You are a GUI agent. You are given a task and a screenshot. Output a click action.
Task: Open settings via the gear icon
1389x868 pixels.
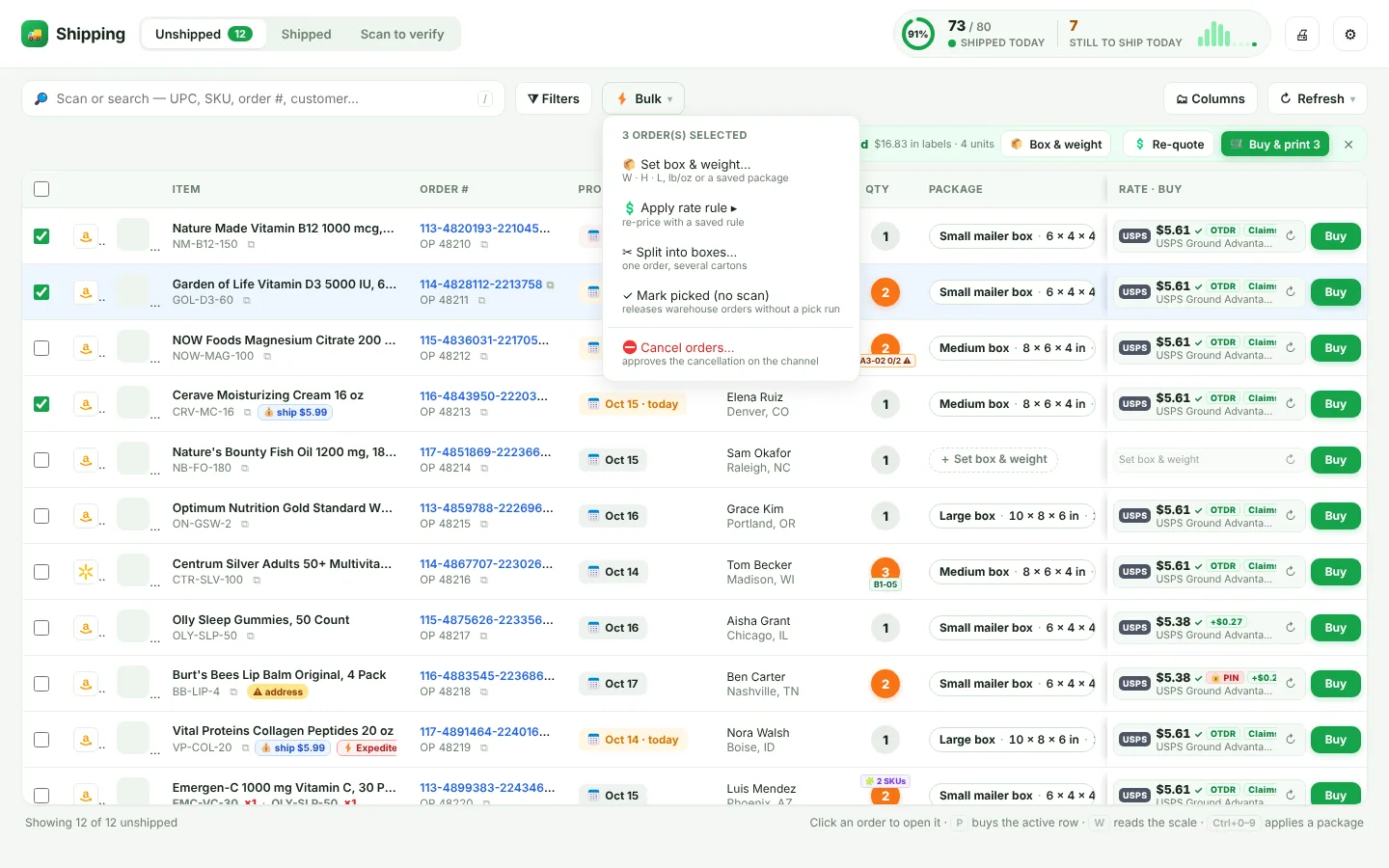tap(1350, 35)
